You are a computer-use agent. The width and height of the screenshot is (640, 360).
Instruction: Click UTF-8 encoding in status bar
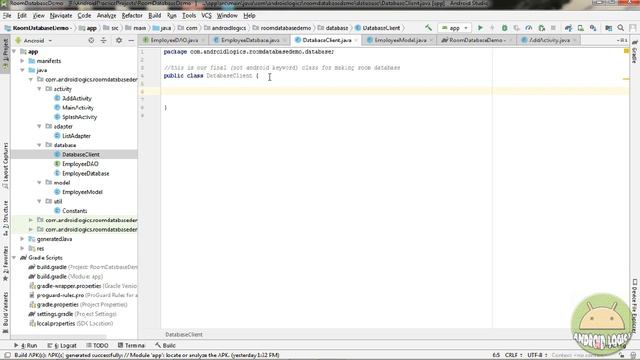click(537, 355)
